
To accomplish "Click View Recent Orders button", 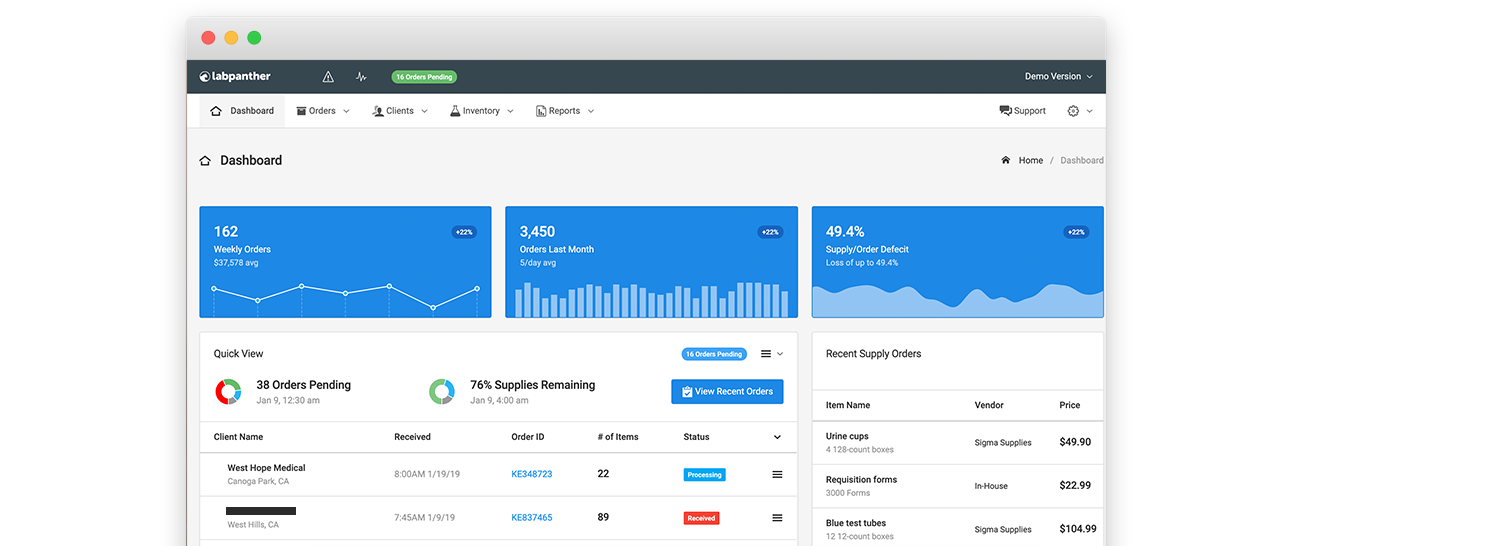I will [727, 391].
